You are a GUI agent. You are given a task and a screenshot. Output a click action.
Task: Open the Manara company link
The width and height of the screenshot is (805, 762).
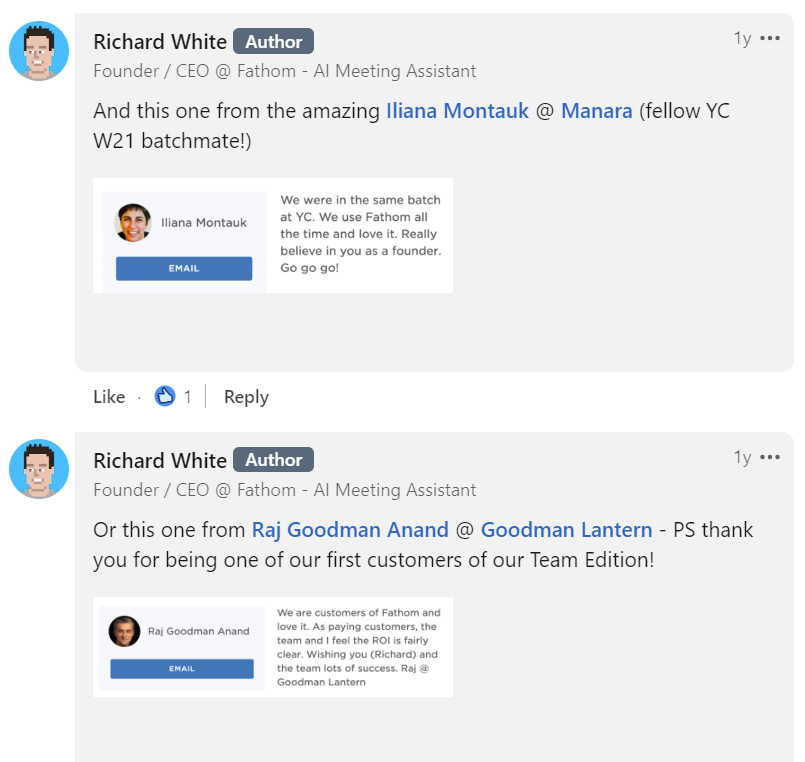(597, 111)
